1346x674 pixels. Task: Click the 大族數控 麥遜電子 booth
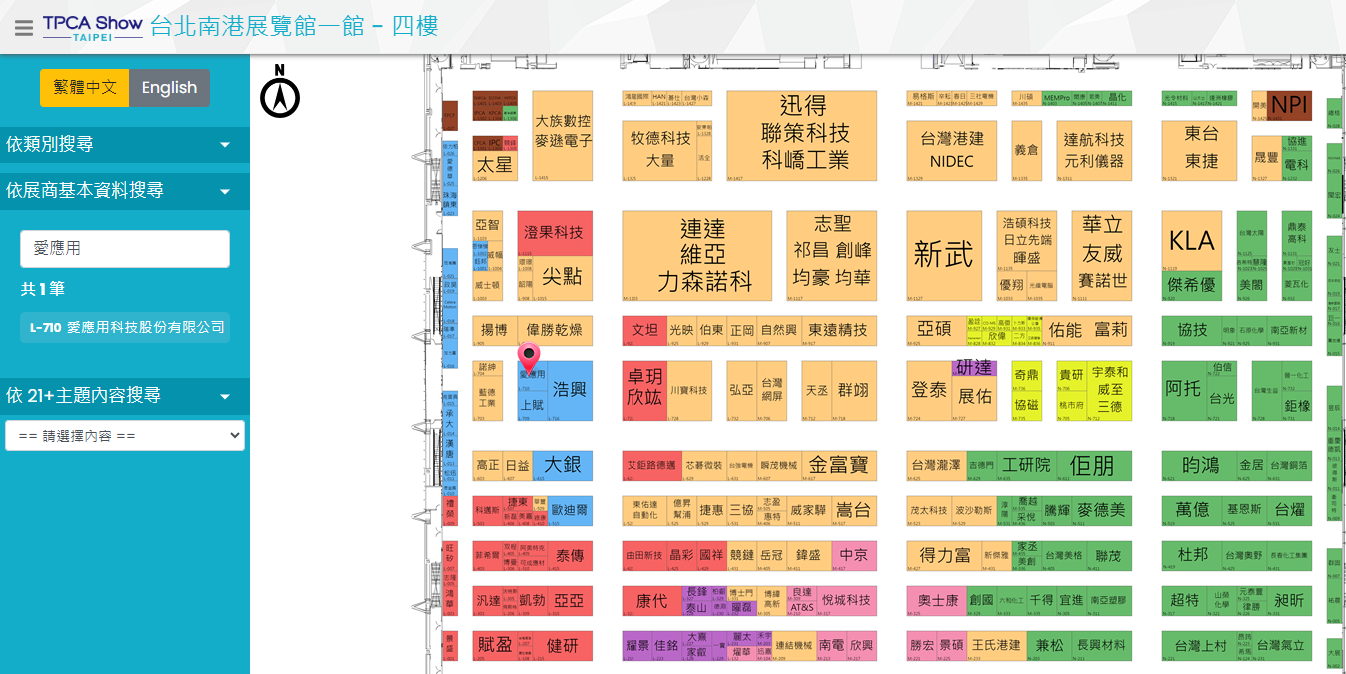pyautogui.click(x=563, y=135)
